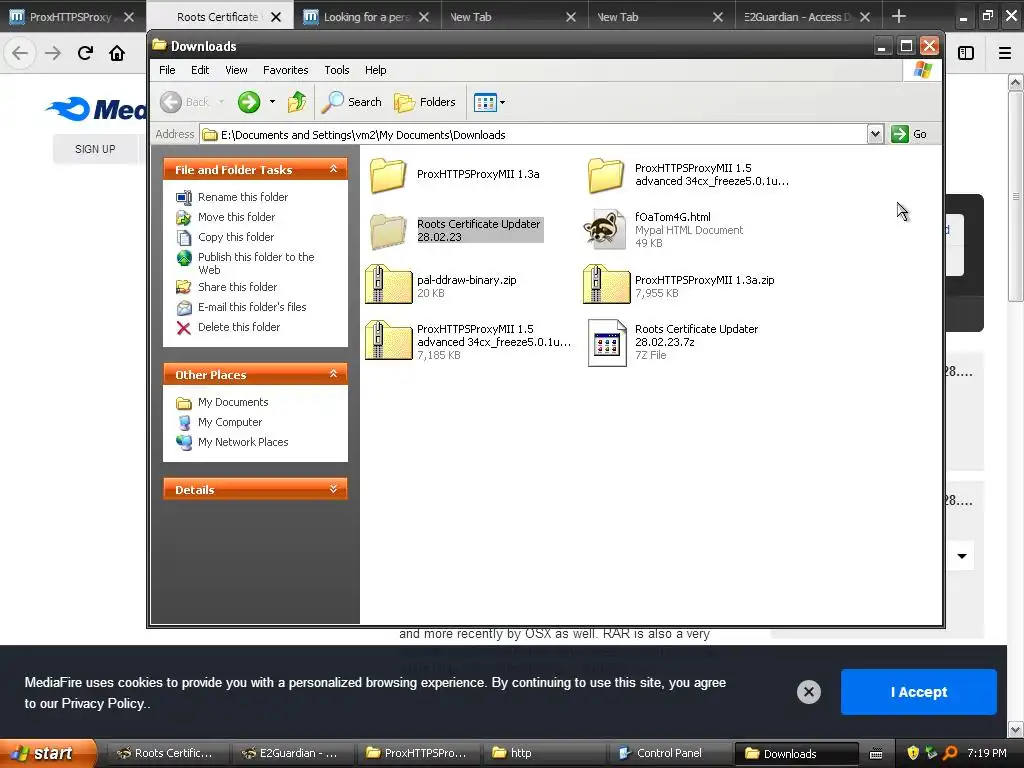Open the View menu
The width and height of the screenshot is (1024, 768).
pos(236,70)
